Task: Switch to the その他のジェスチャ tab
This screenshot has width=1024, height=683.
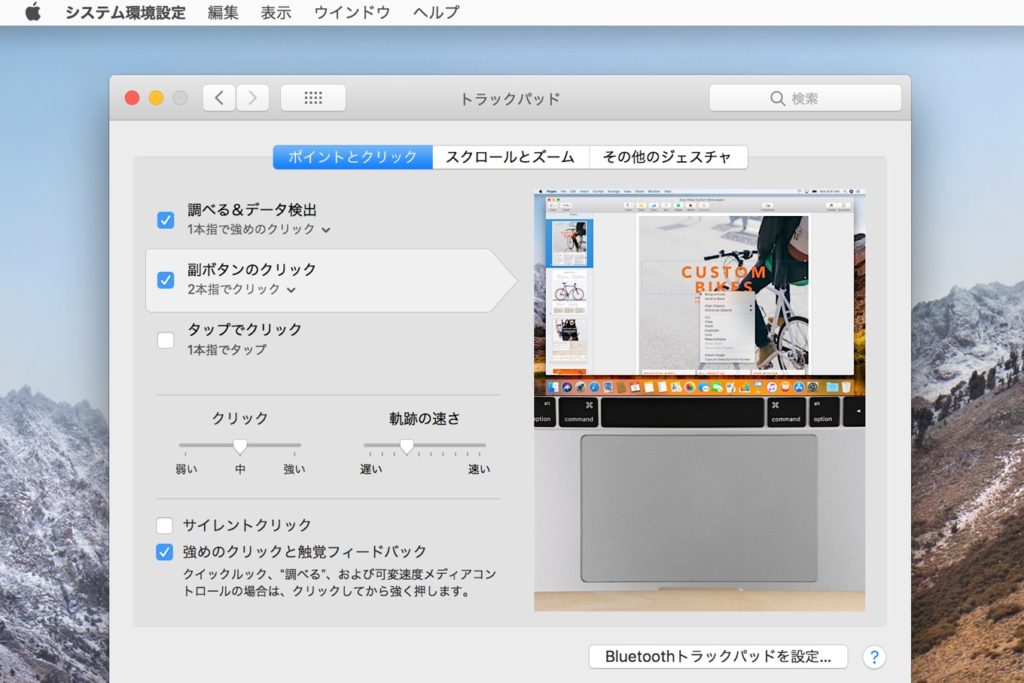Action: [668, 157]
